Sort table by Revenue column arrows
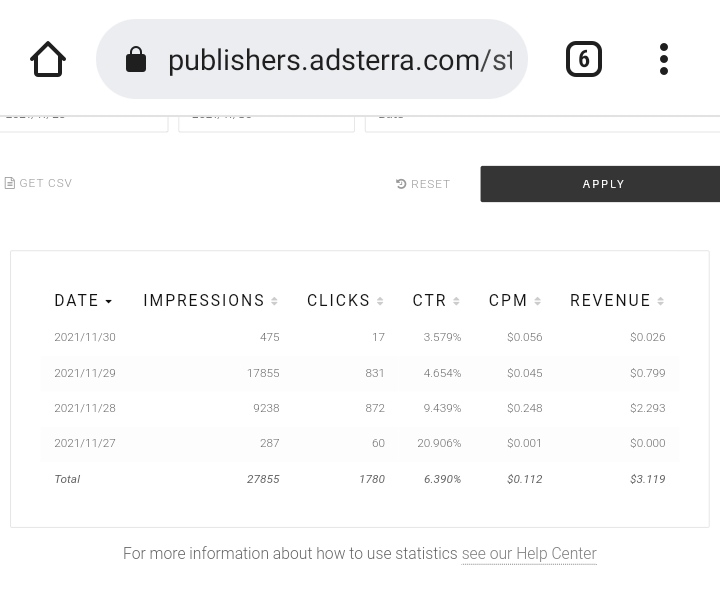Viewport: 720px width, 607px height. (x=661, y=301)
